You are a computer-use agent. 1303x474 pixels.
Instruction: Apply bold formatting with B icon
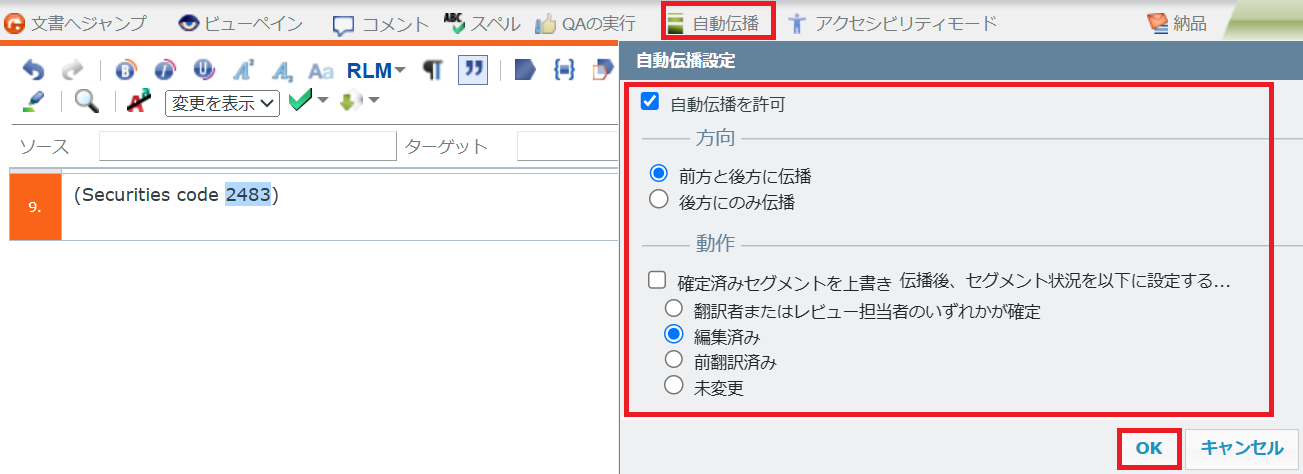point(126,71)
